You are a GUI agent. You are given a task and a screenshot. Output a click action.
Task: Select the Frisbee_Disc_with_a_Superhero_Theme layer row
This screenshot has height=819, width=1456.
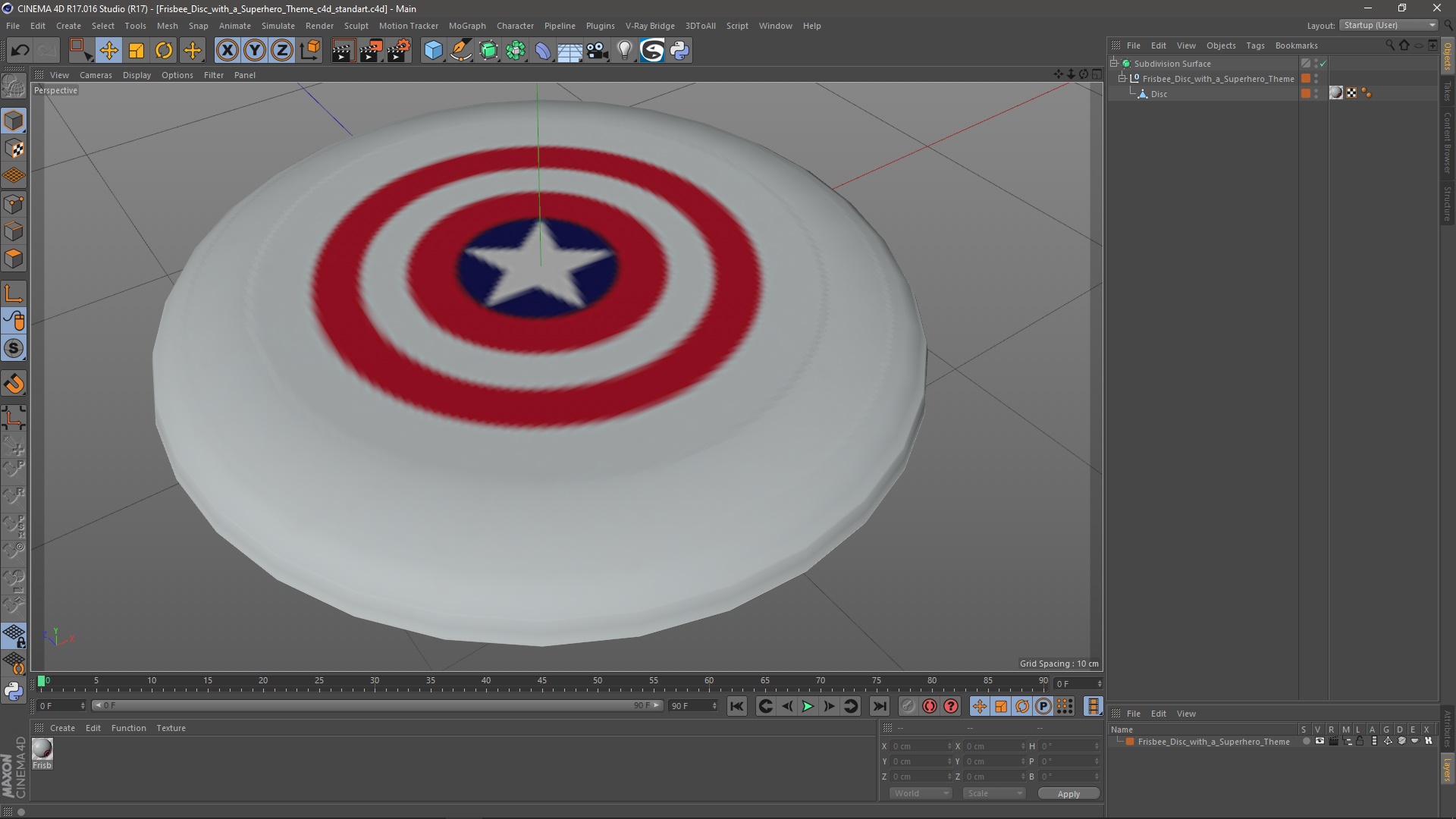point(1213,742)
